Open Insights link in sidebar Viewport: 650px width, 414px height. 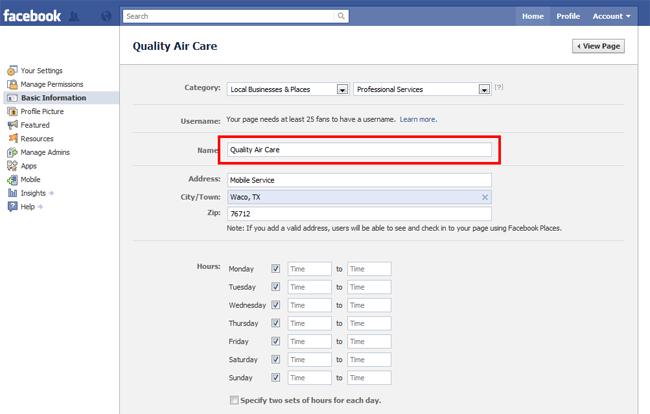(x=33, y=193)
